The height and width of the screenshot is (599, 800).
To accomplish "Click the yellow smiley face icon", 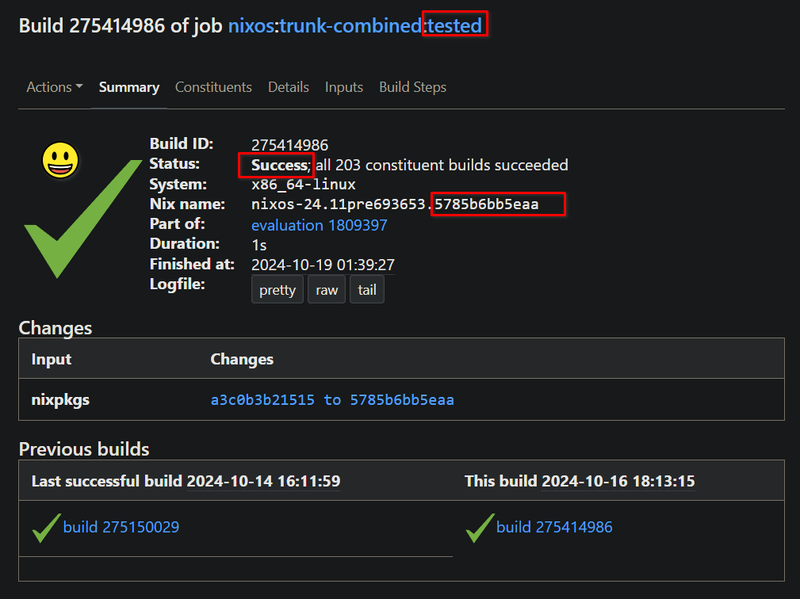I will click(x=60, y=160).
